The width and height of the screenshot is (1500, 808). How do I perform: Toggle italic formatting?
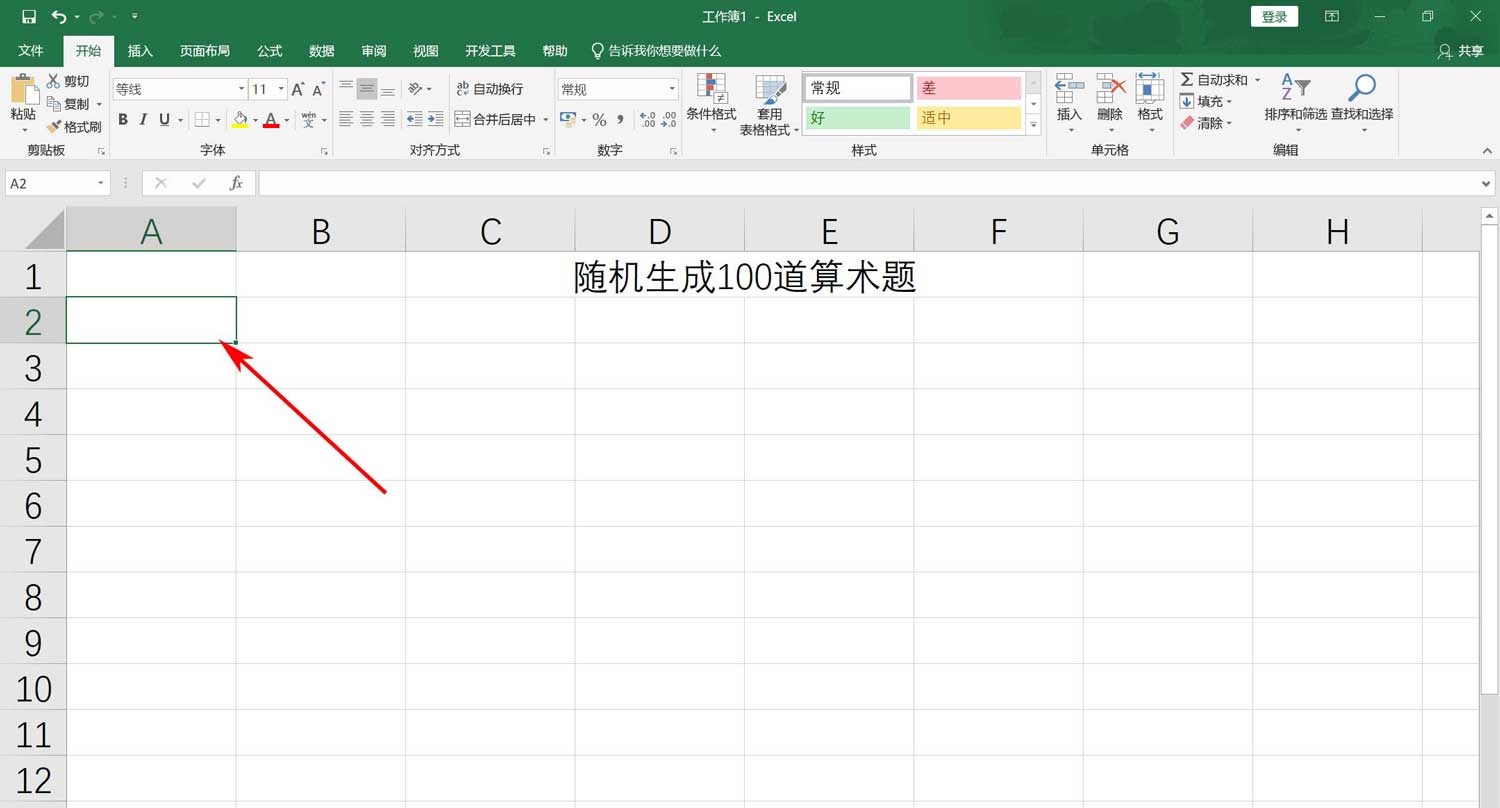click(143, 120)
